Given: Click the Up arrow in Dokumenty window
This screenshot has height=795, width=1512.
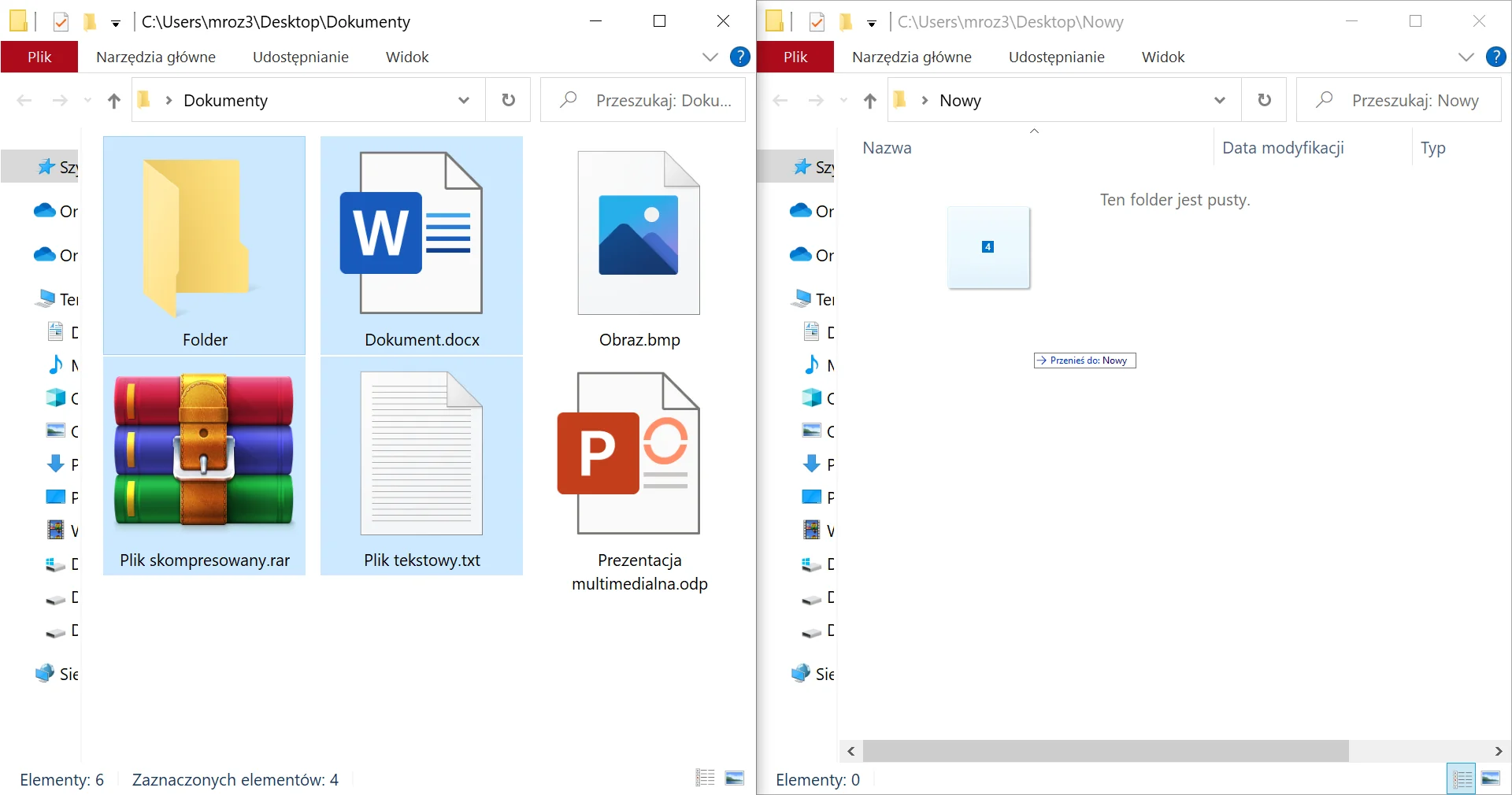Looking at the screenshot, I should tap(114, 101).
